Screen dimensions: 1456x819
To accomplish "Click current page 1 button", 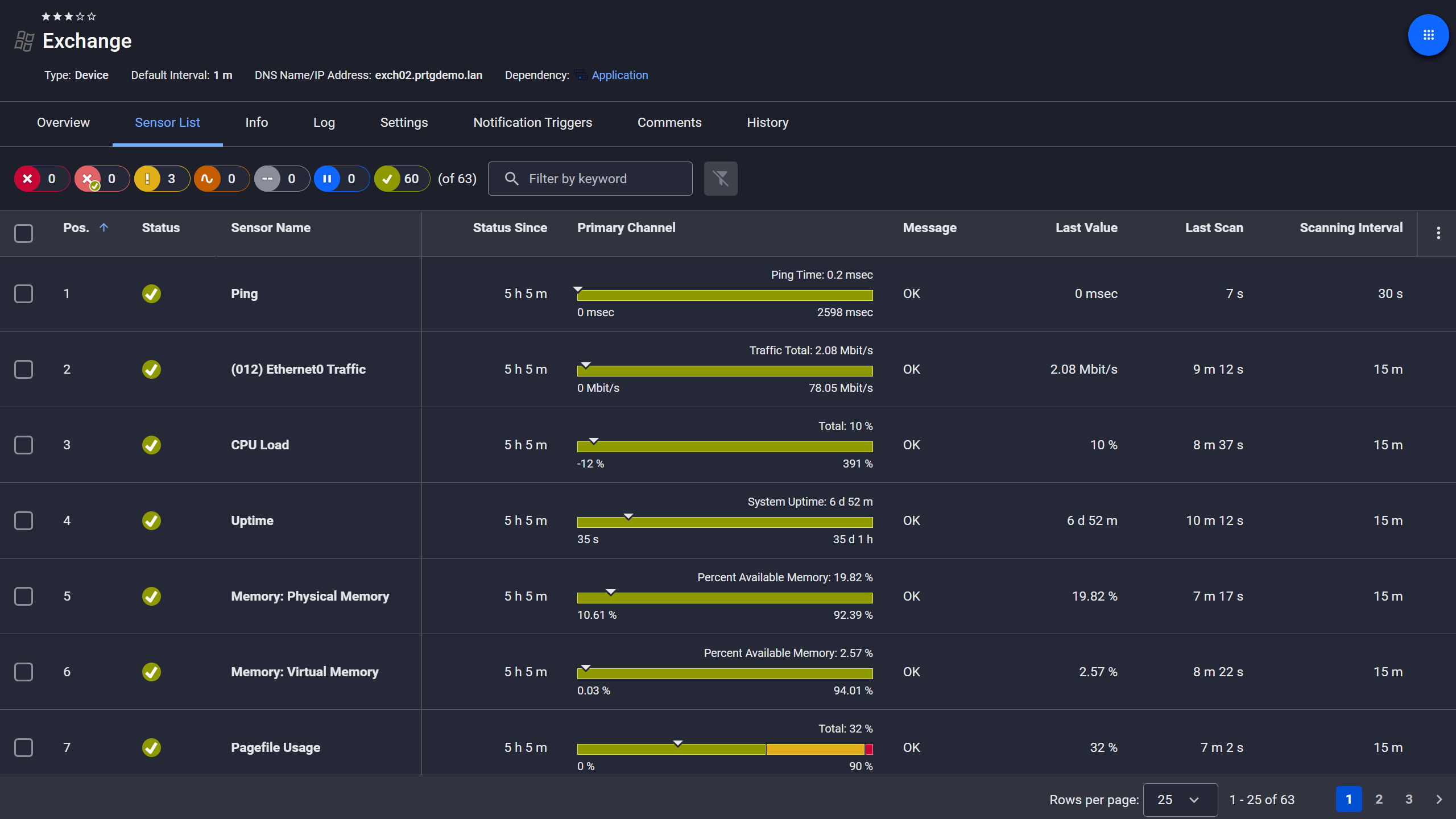I will click(x=1349, y=799).
